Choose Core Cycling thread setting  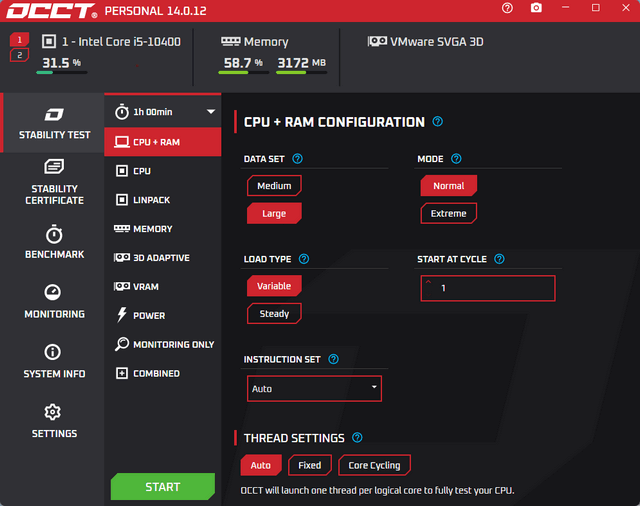tap(374, 465)
